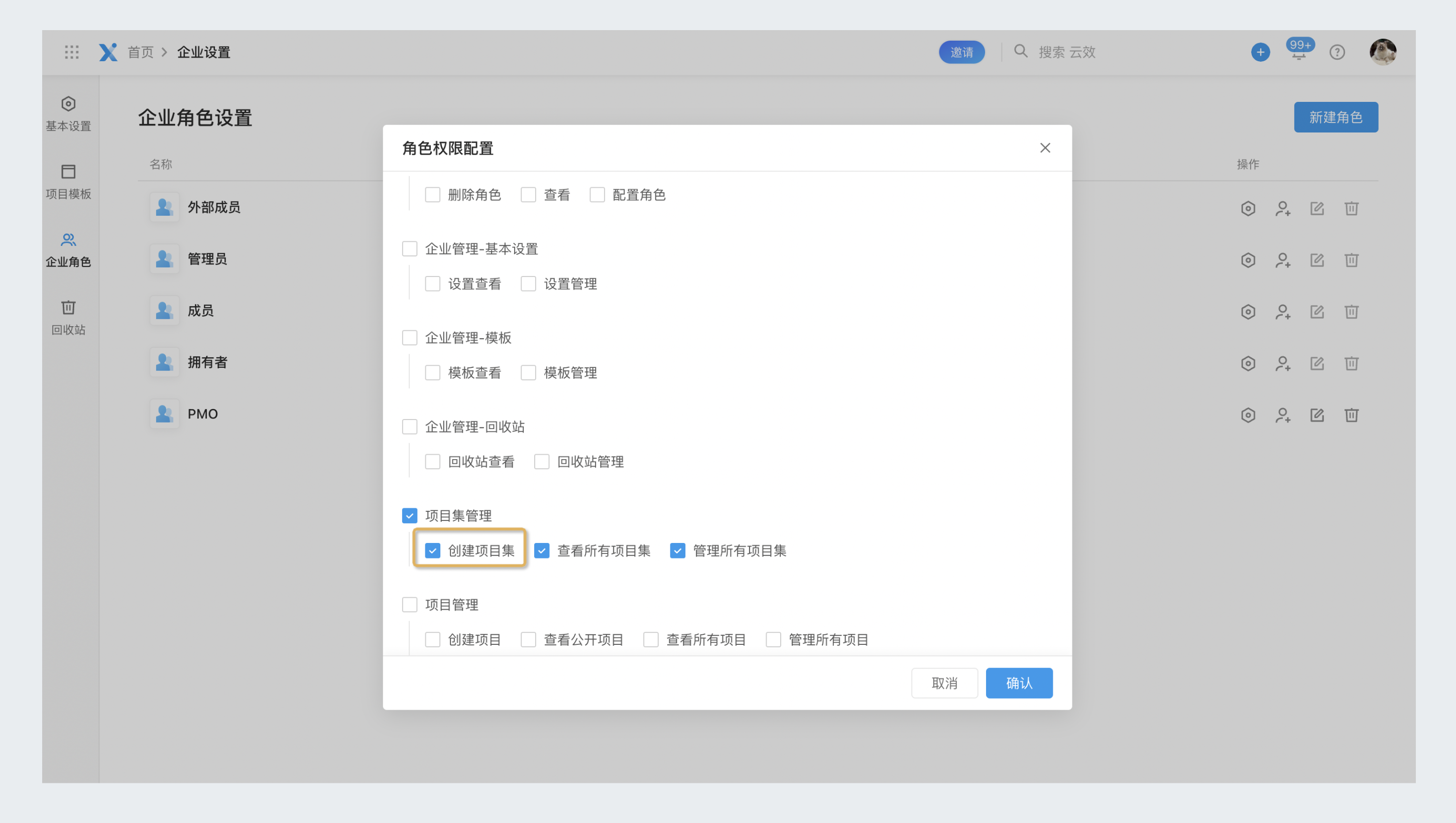1456x823 pixels.
Task: Open permission settings icon for 外部成员
Action: (1248, 208)
